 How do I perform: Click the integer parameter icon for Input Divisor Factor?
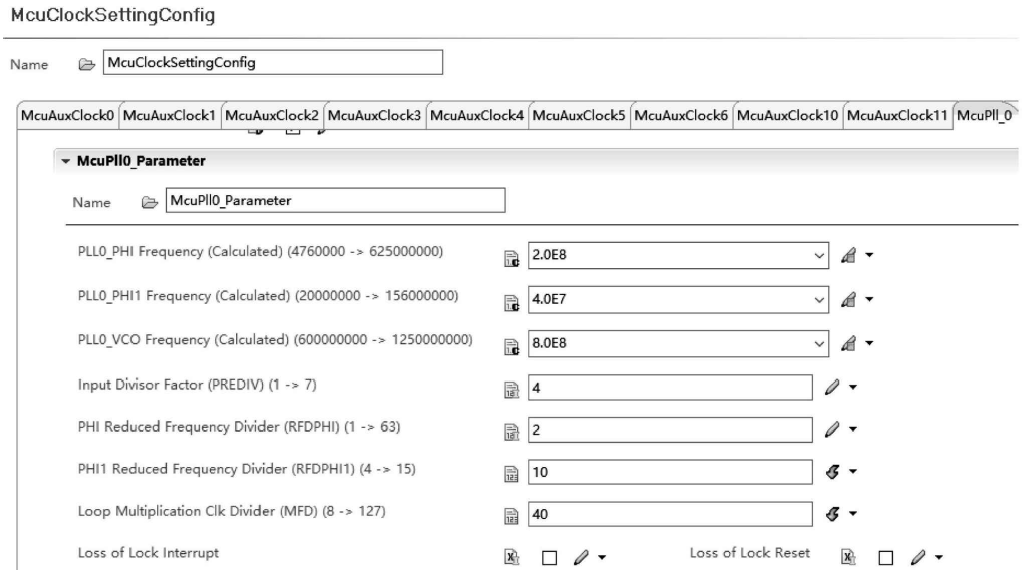click(511, 390)
